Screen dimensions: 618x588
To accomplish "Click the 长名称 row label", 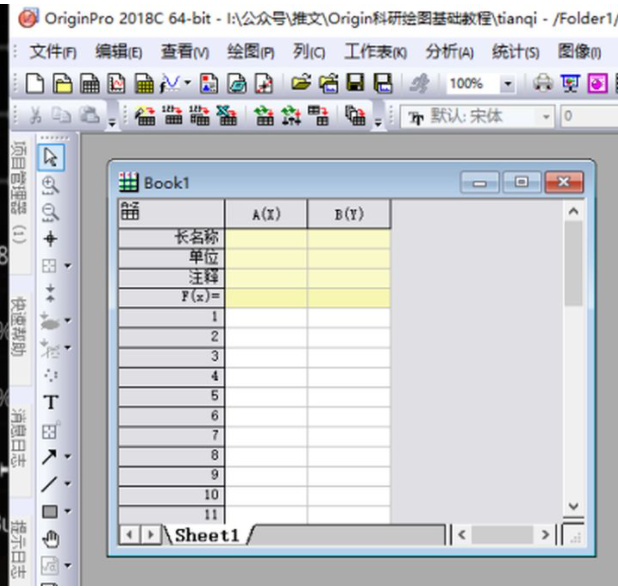I will pos(171,238).
